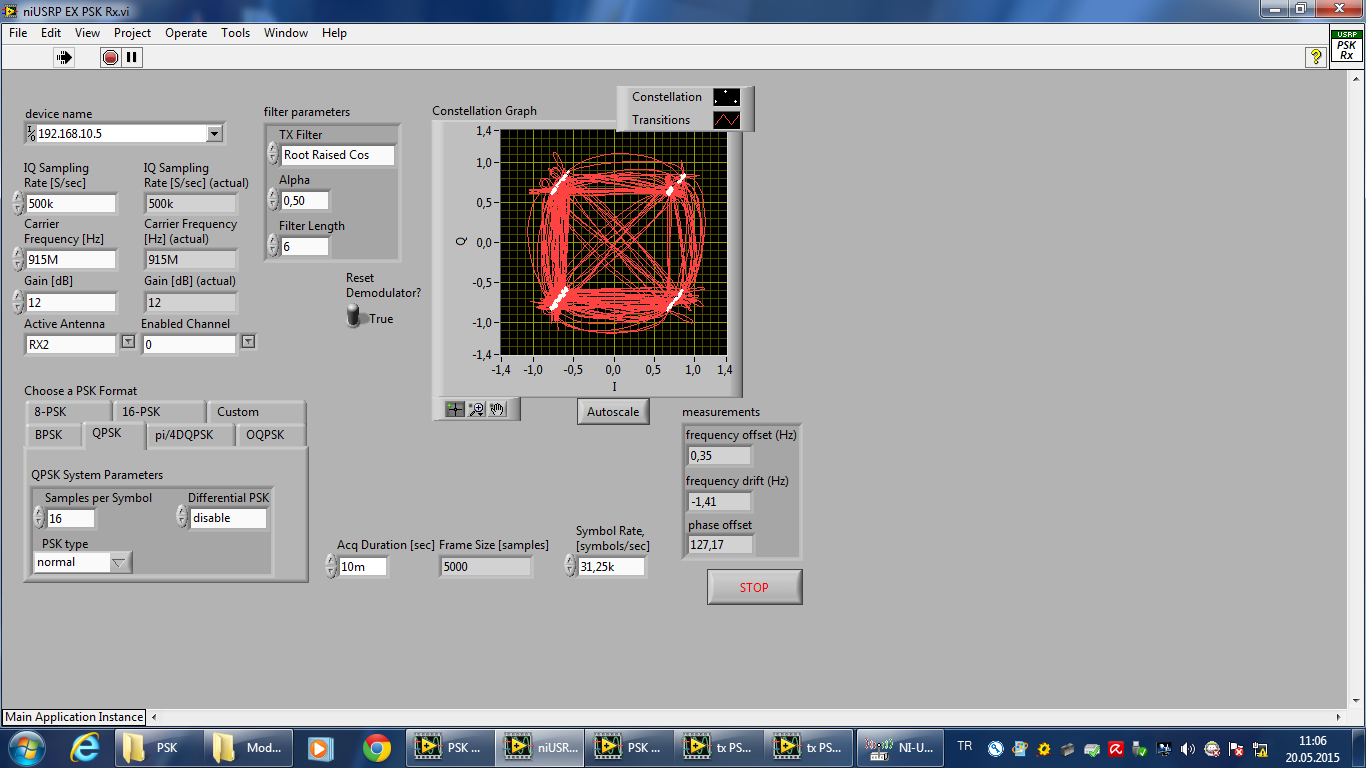This screenshot has height=768, width=1366.
Task: Click the Autoscale button
Action: 613,411
